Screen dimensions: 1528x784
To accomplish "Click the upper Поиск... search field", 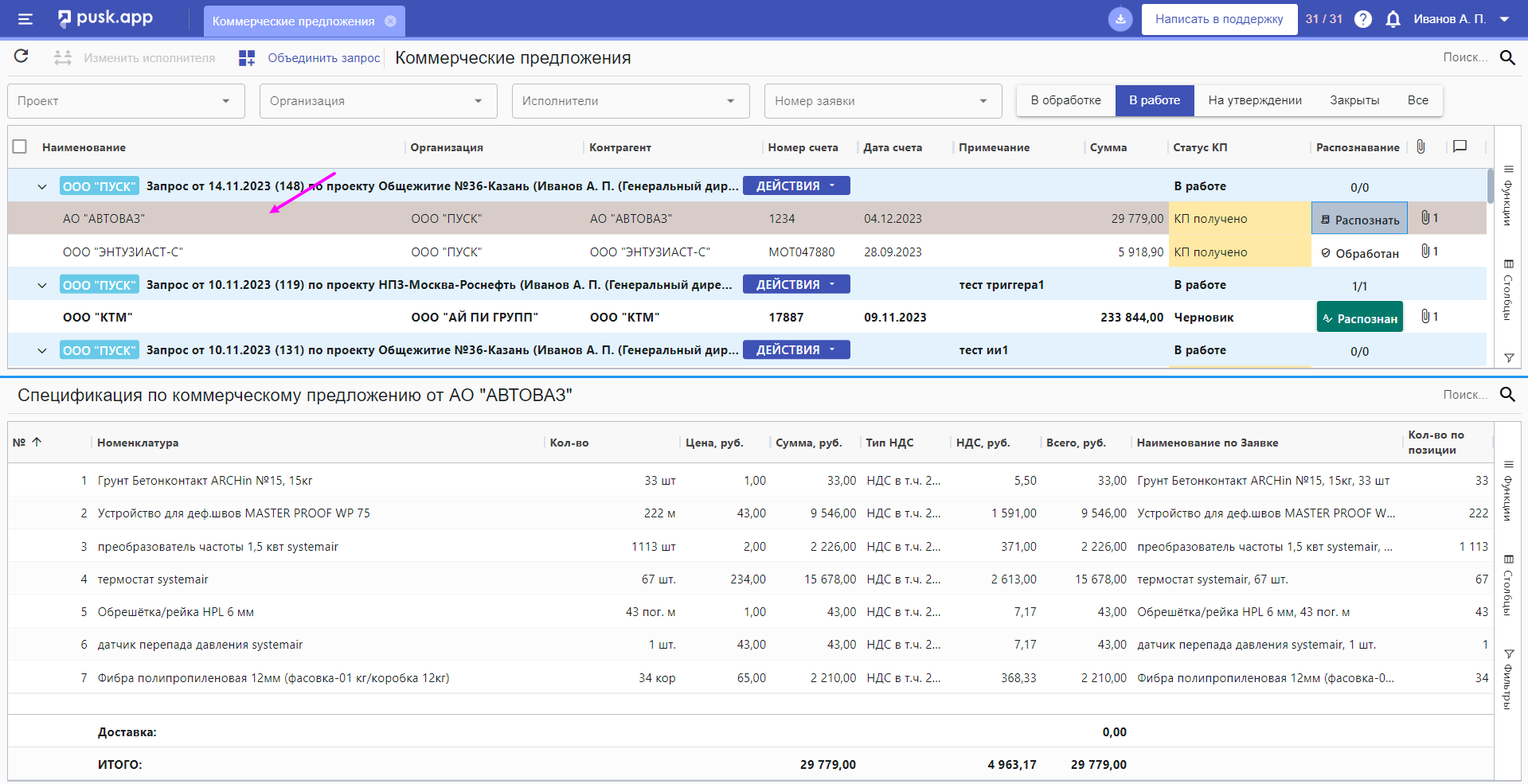I will [1465, 57].
